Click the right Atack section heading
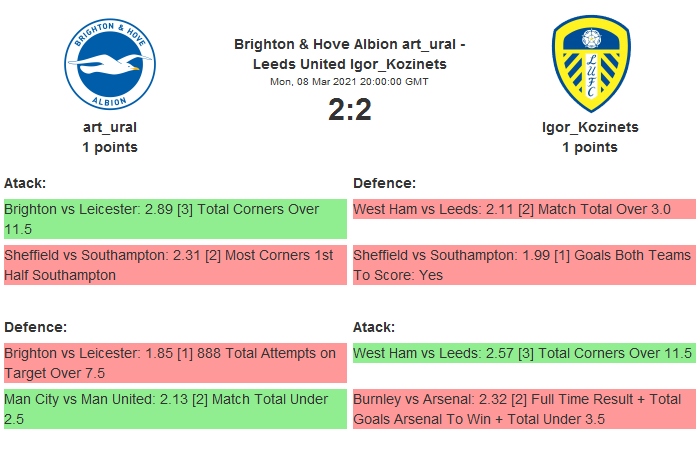The width and height of the screenshot is (700, 460). pos(374,327)
